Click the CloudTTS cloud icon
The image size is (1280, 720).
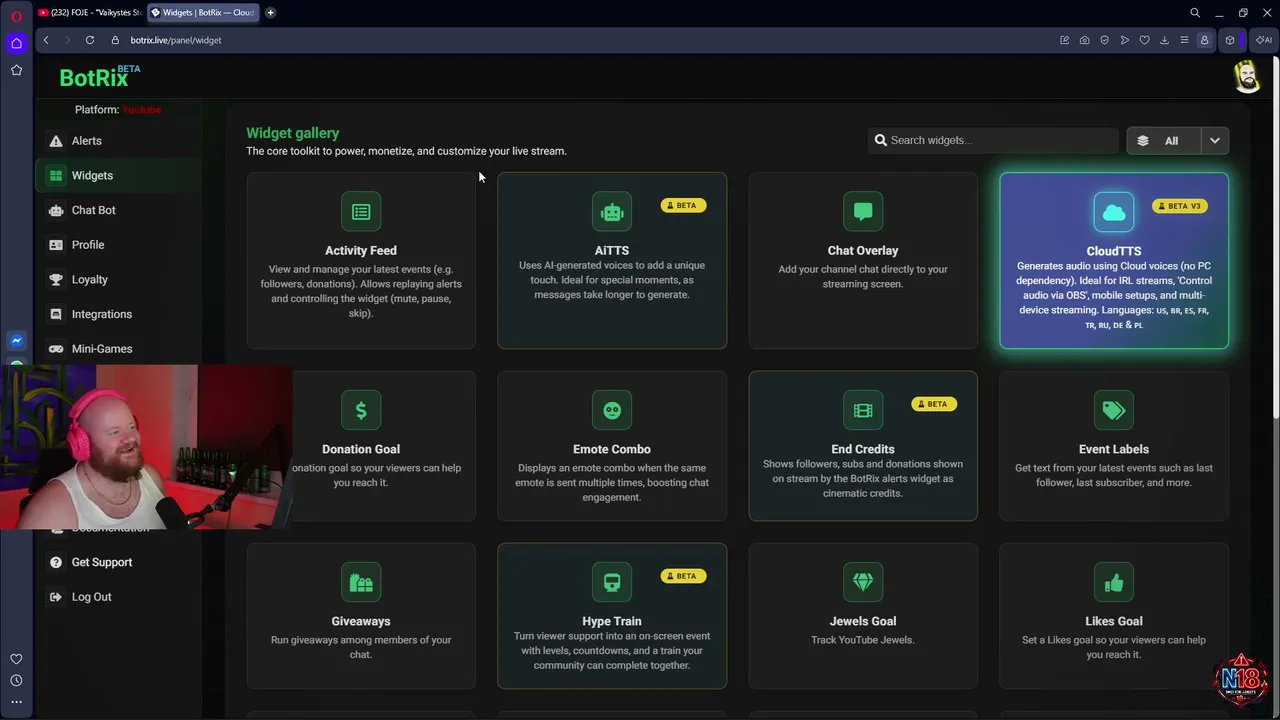click(1114, 212)
